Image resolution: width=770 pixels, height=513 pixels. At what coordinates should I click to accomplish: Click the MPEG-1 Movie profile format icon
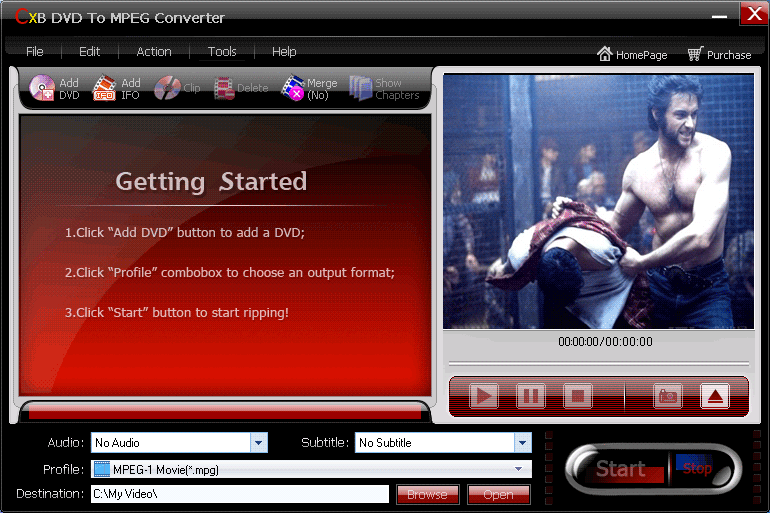pyautogui.click(x=102, y=469)
